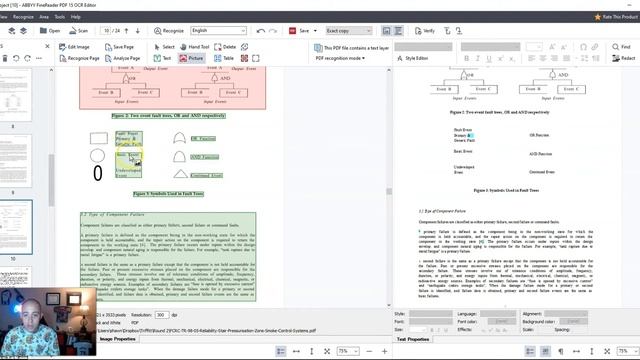Open text pane 75% zoom dropdown
Screen dimensions: 640x360
pyautogui.click(x=628, y=351)
